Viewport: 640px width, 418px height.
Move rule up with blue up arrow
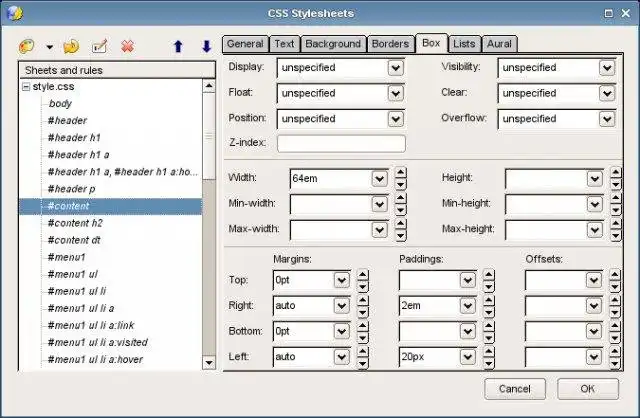[x=178, y=46]
